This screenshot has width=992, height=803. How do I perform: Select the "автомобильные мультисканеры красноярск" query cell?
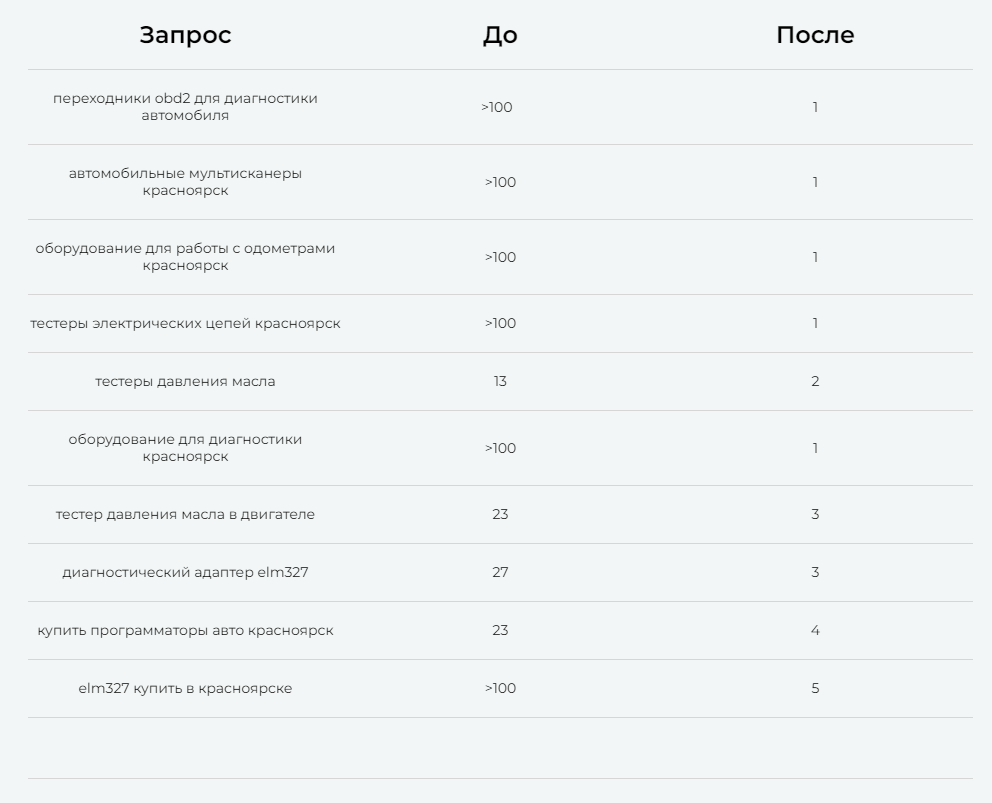coord(185,182)
